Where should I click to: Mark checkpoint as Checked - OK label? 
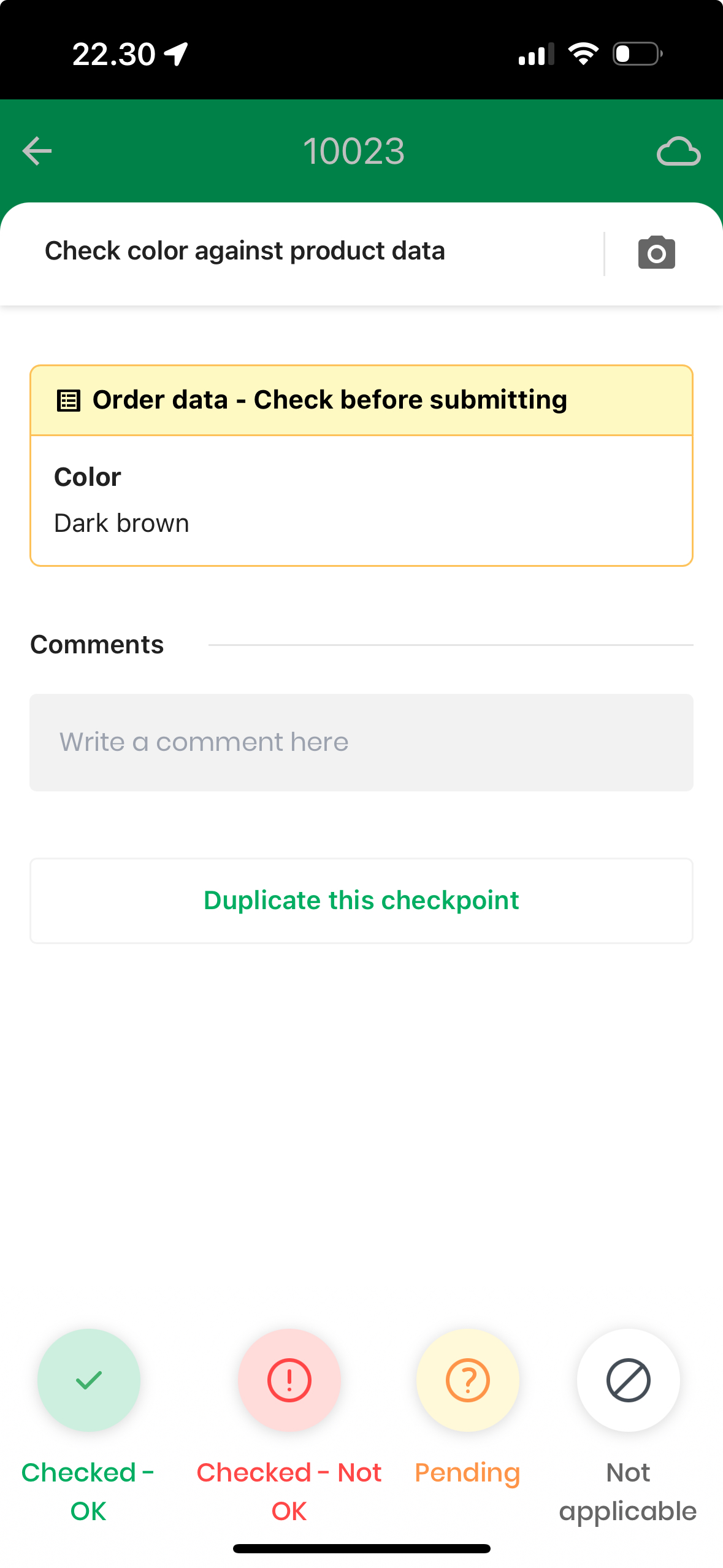[x=88, y=1491]
